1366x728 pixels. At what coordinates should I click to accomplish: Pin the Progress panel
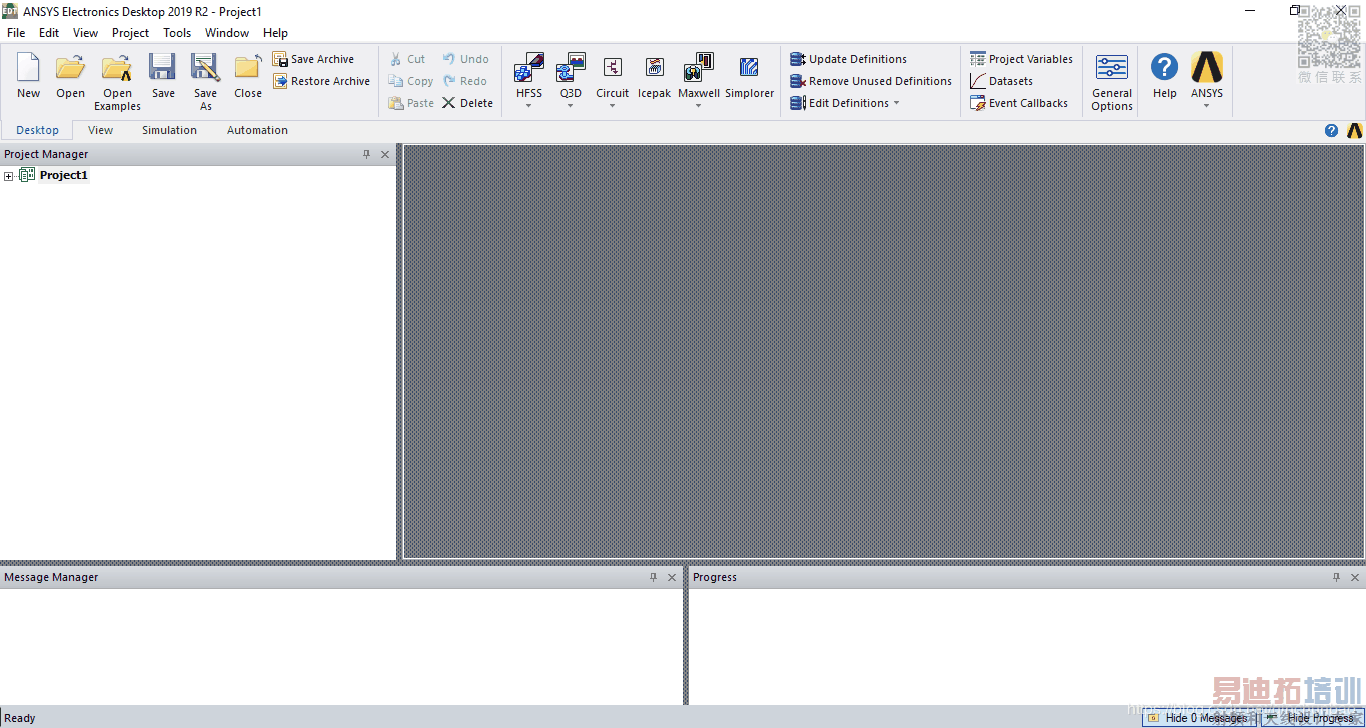coord(1336,577)
